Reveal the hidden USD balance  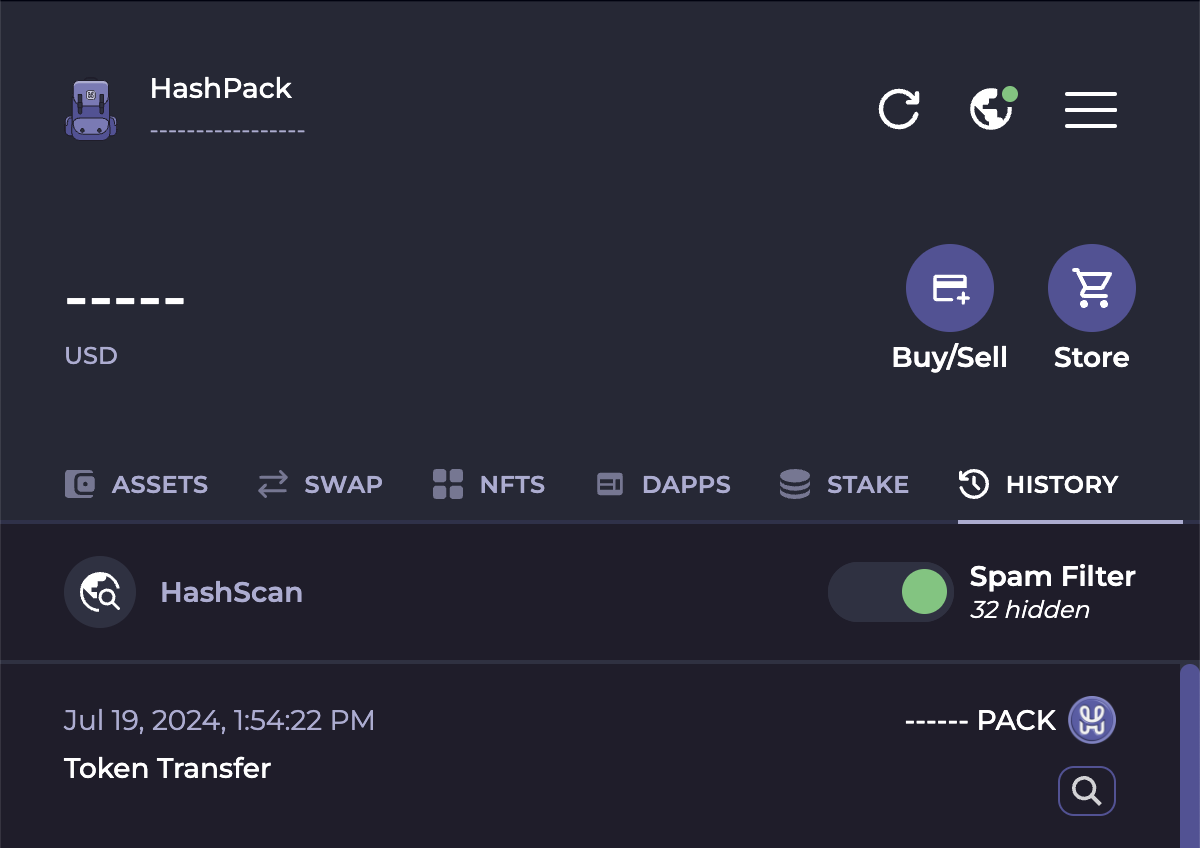pyautogui.click(x=125, y=300)
